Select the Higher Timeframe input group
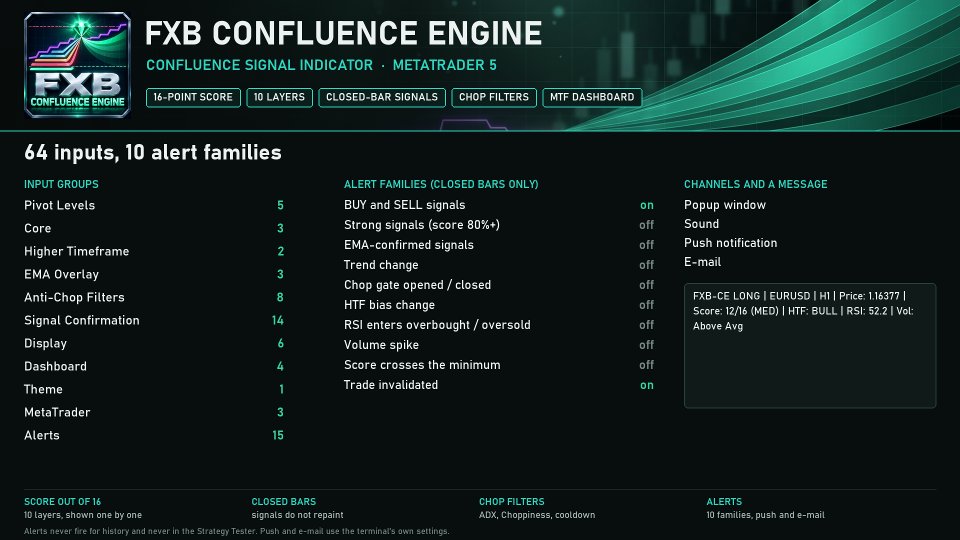The width and height of the screenshot is (960, 540). click(154, 251)
